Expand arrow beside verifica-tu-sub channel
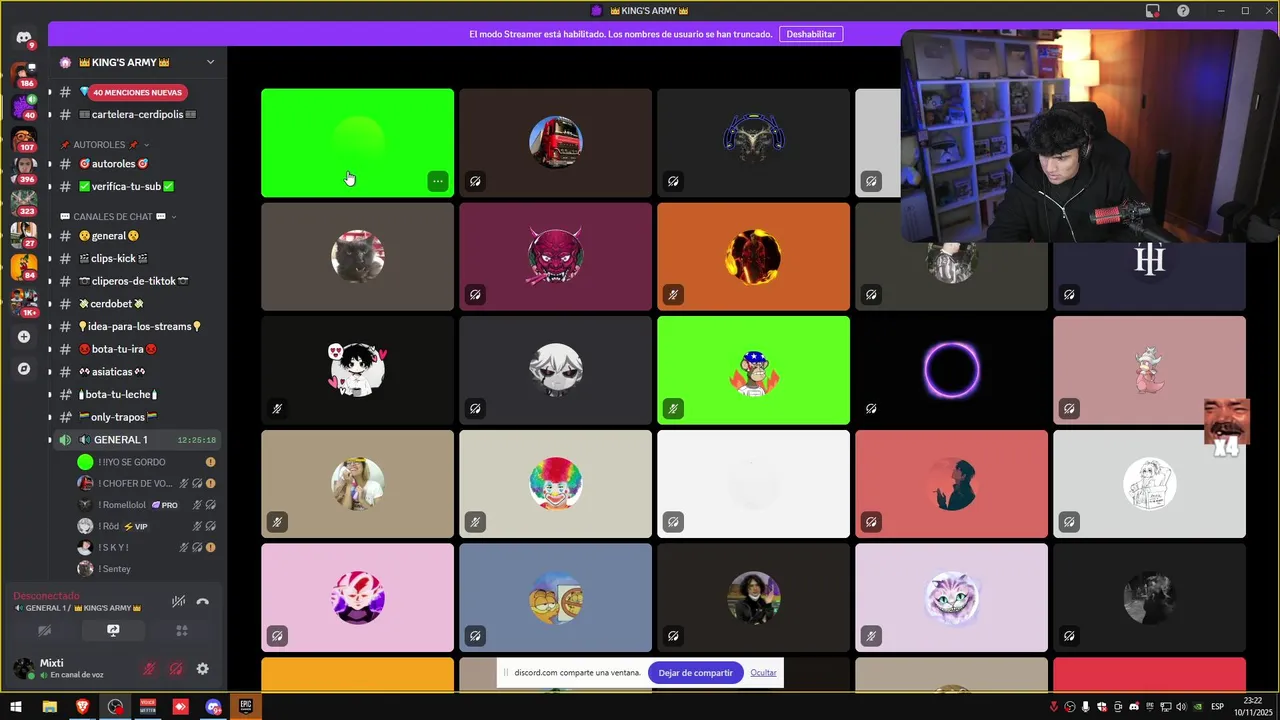Screen dimensions: 1280x720 point(50,187)
